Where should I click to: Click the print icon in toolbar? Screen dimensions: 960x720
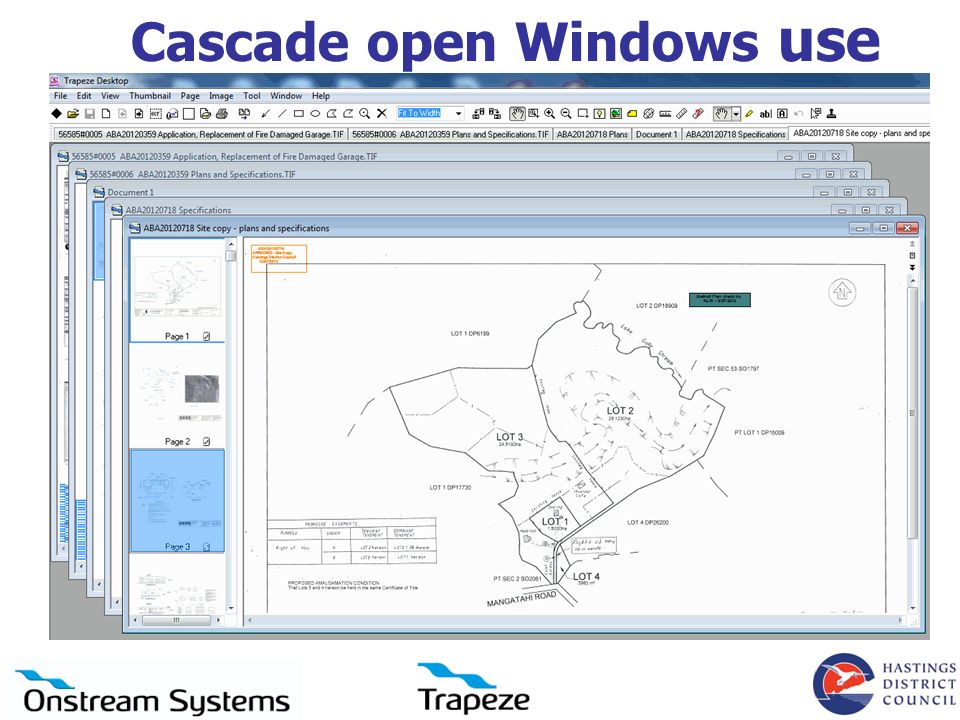tap(222, 113)
